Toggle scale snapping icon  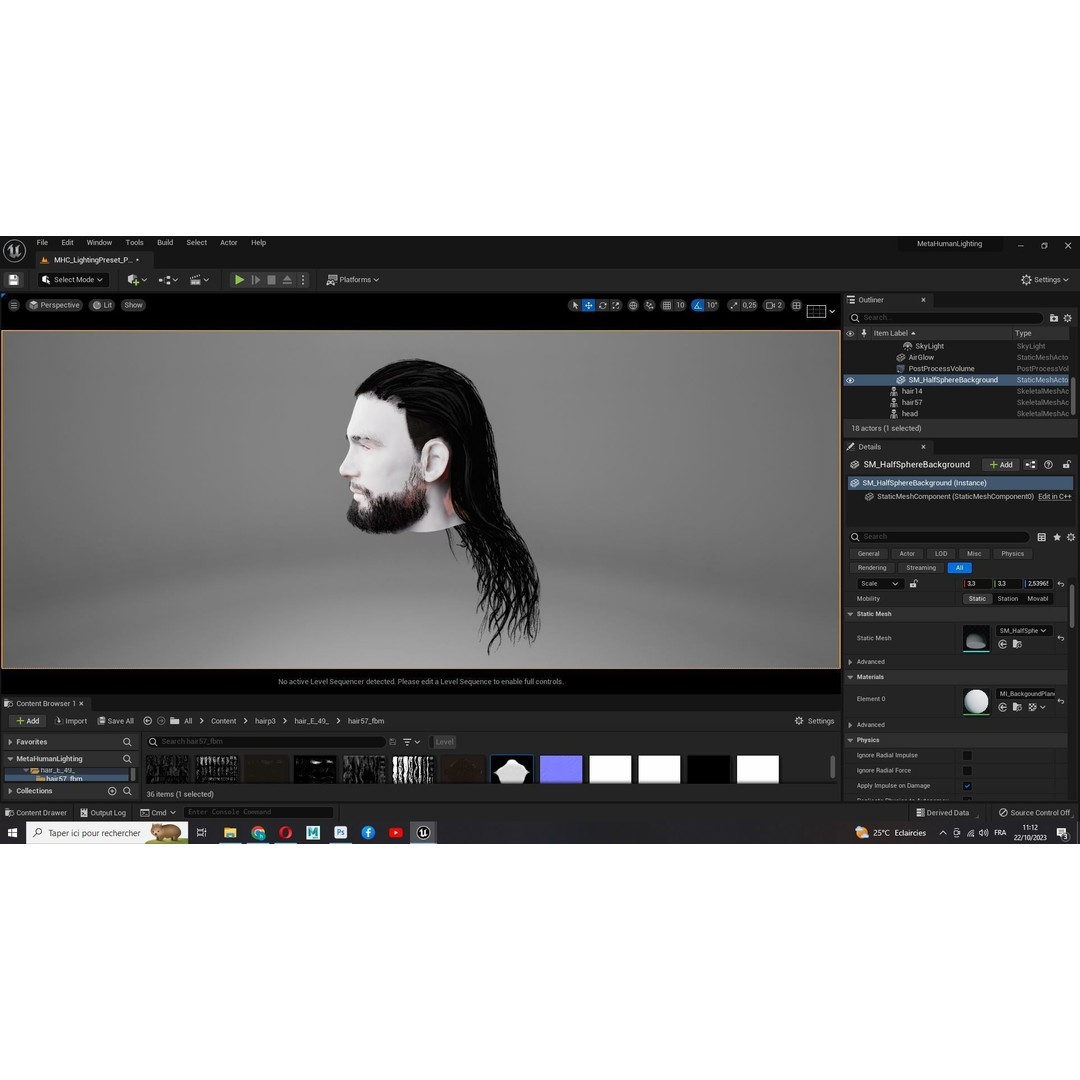point(734,305)
